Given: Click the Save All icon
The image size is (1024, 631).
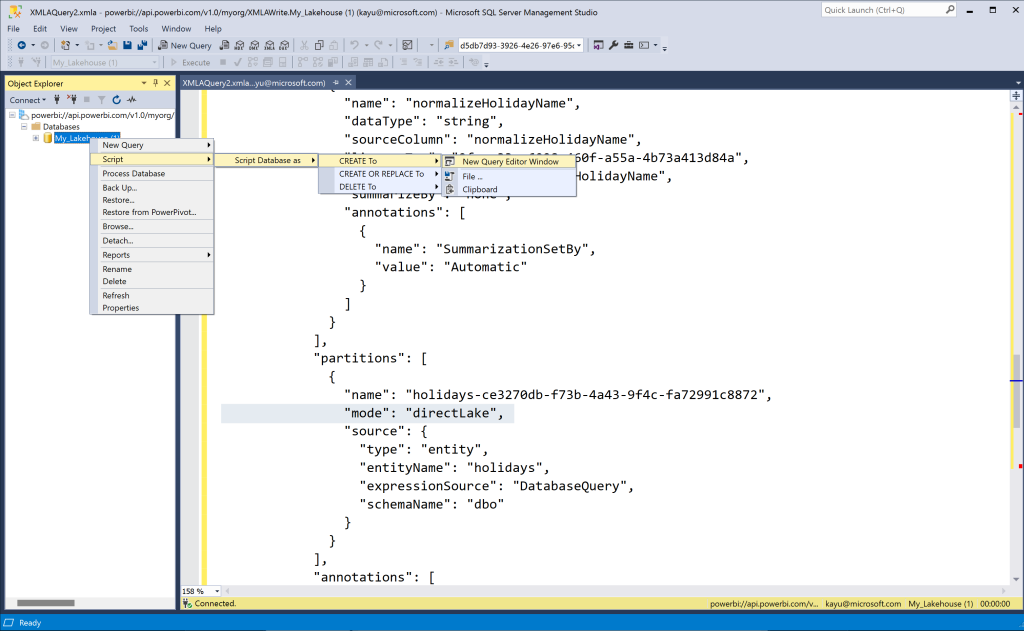Looking at the screenshot, I should [142, 45].
